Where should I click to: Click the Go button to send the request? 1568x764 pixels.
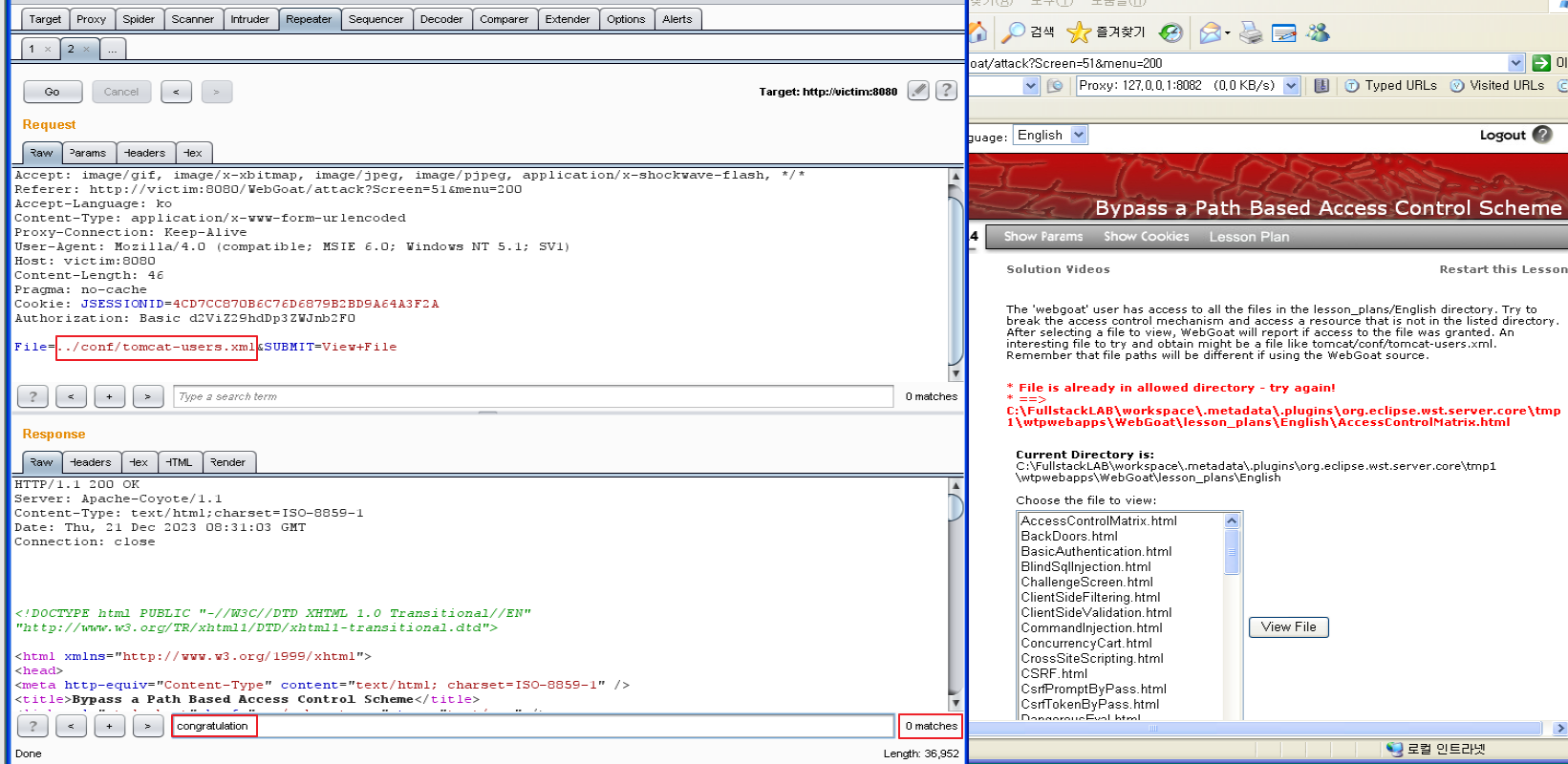click(52, 92)
